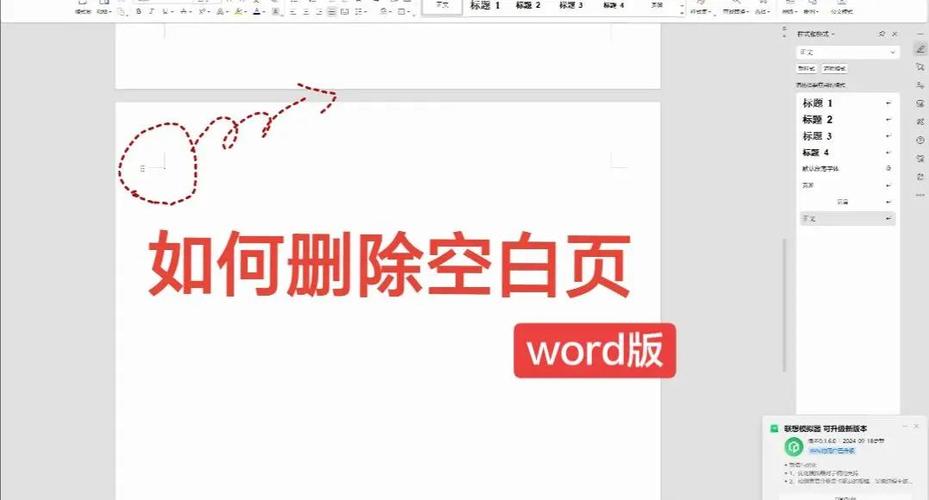Justify paragraph text
The height and width of the screenshot is (500, 929).
pyautogui.click(x=332, y=12)
